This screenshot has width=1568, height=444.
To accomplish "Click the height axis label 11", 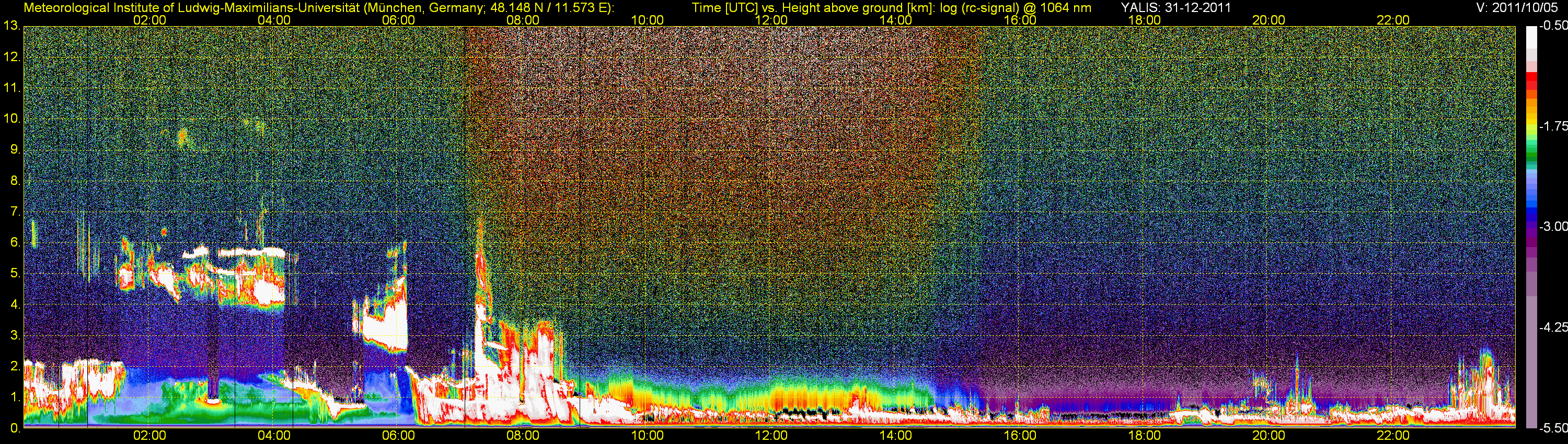I will (x=11, y=88).
